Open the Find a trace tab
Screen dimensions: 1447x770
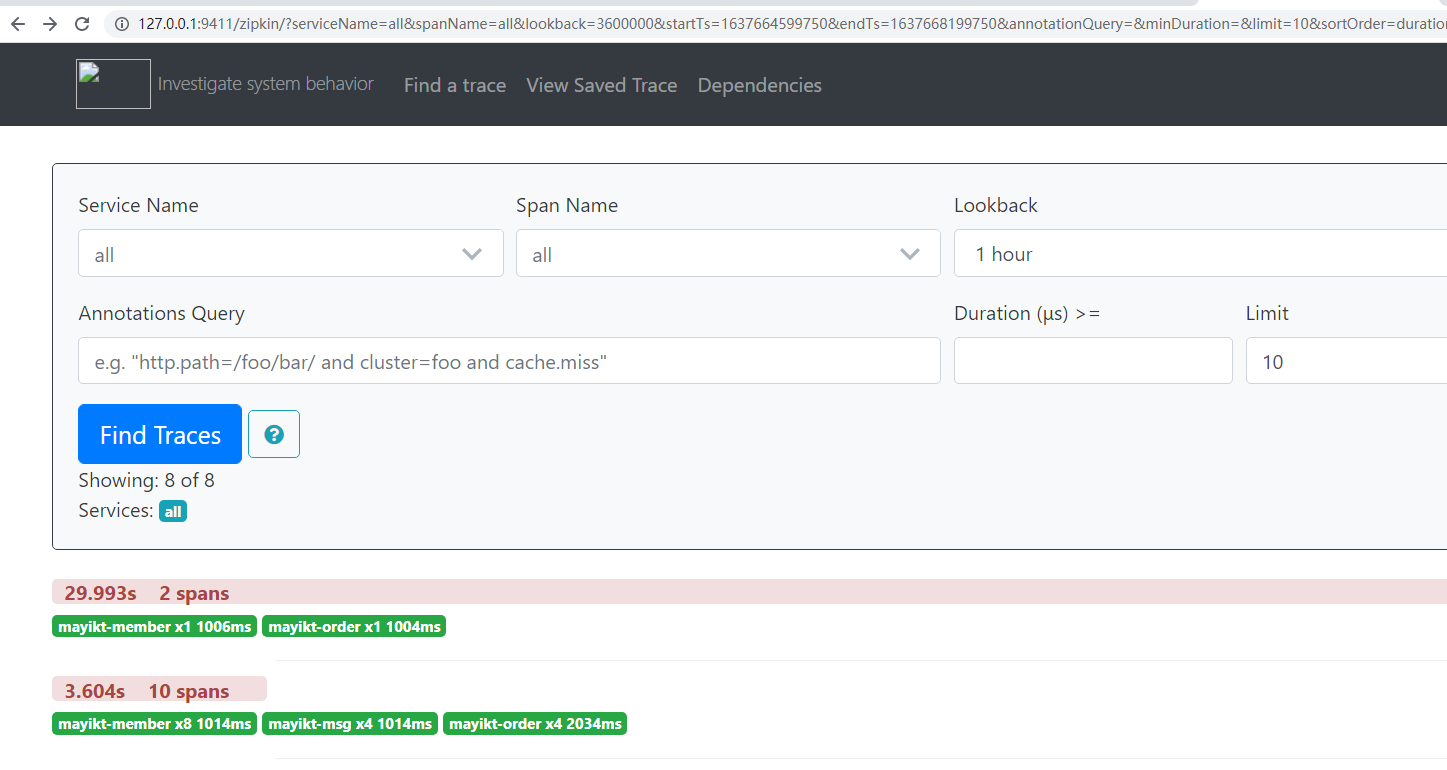point(455,85)
